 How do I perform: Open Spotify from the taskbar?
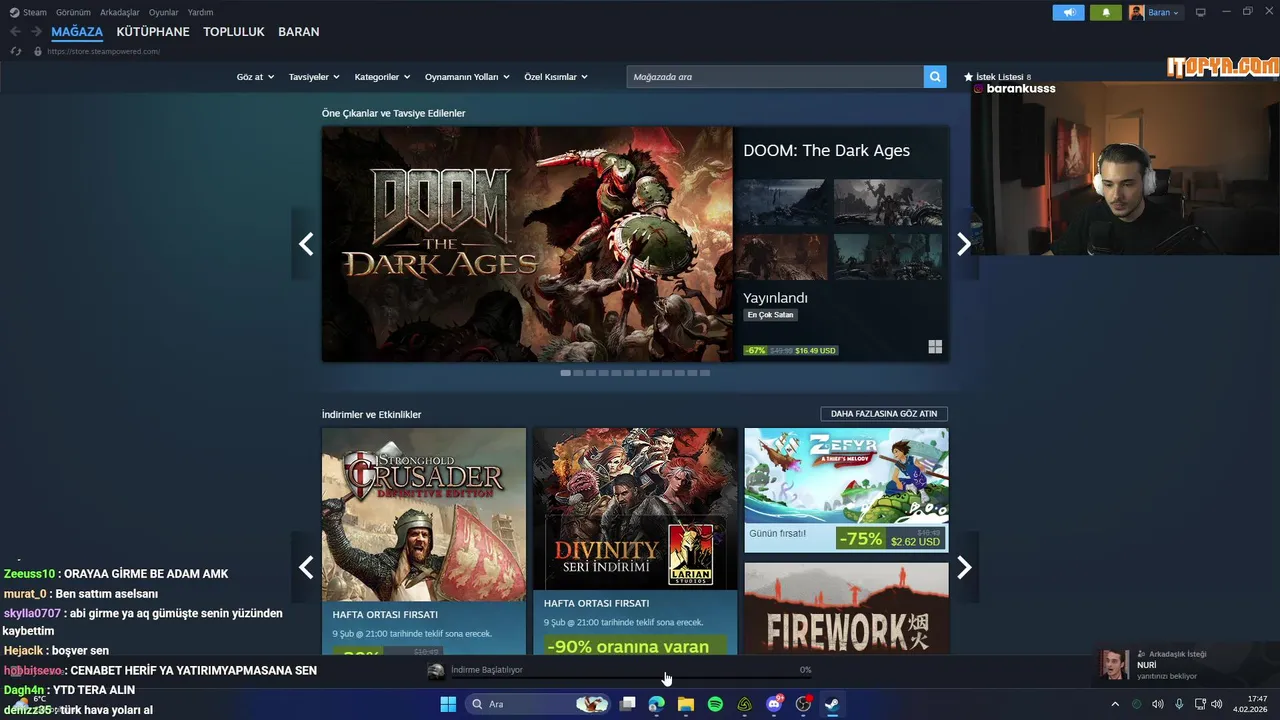point(715,704)
